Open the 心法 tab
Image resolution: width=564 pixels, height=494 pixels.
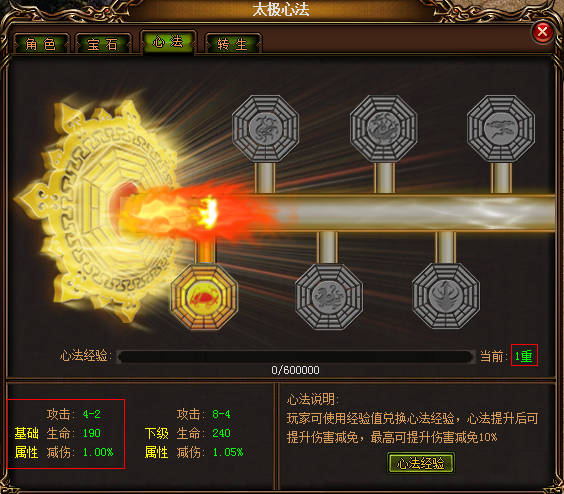click(x=168, y=42)
